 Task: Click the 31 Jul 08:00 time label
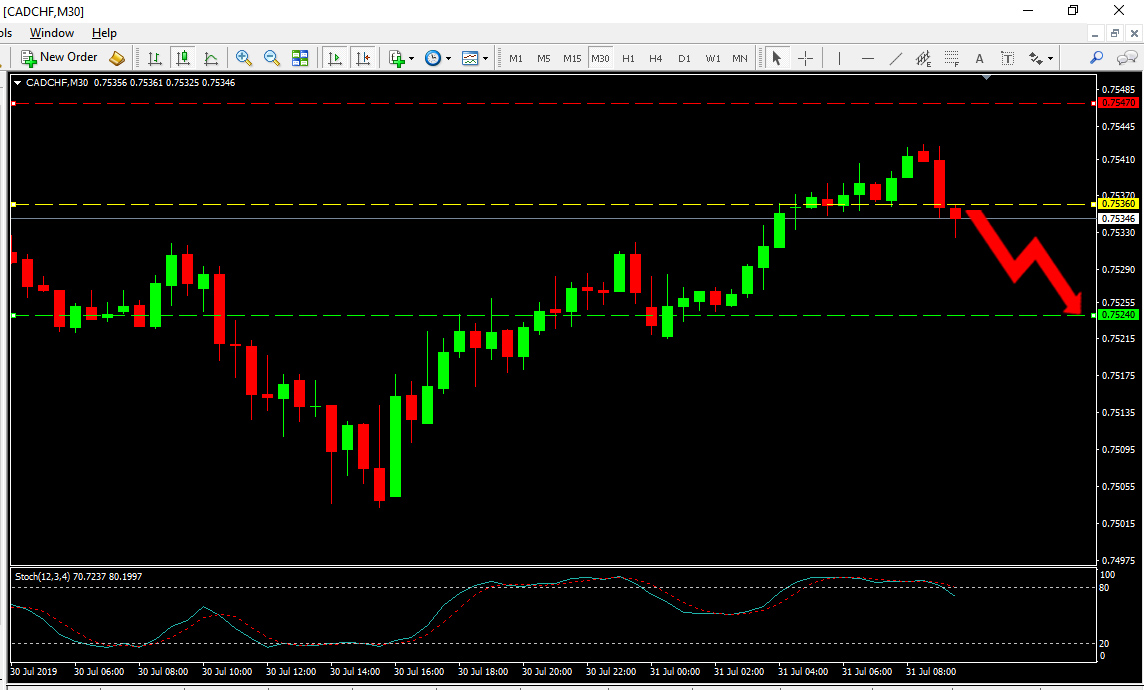click(931, 671)
